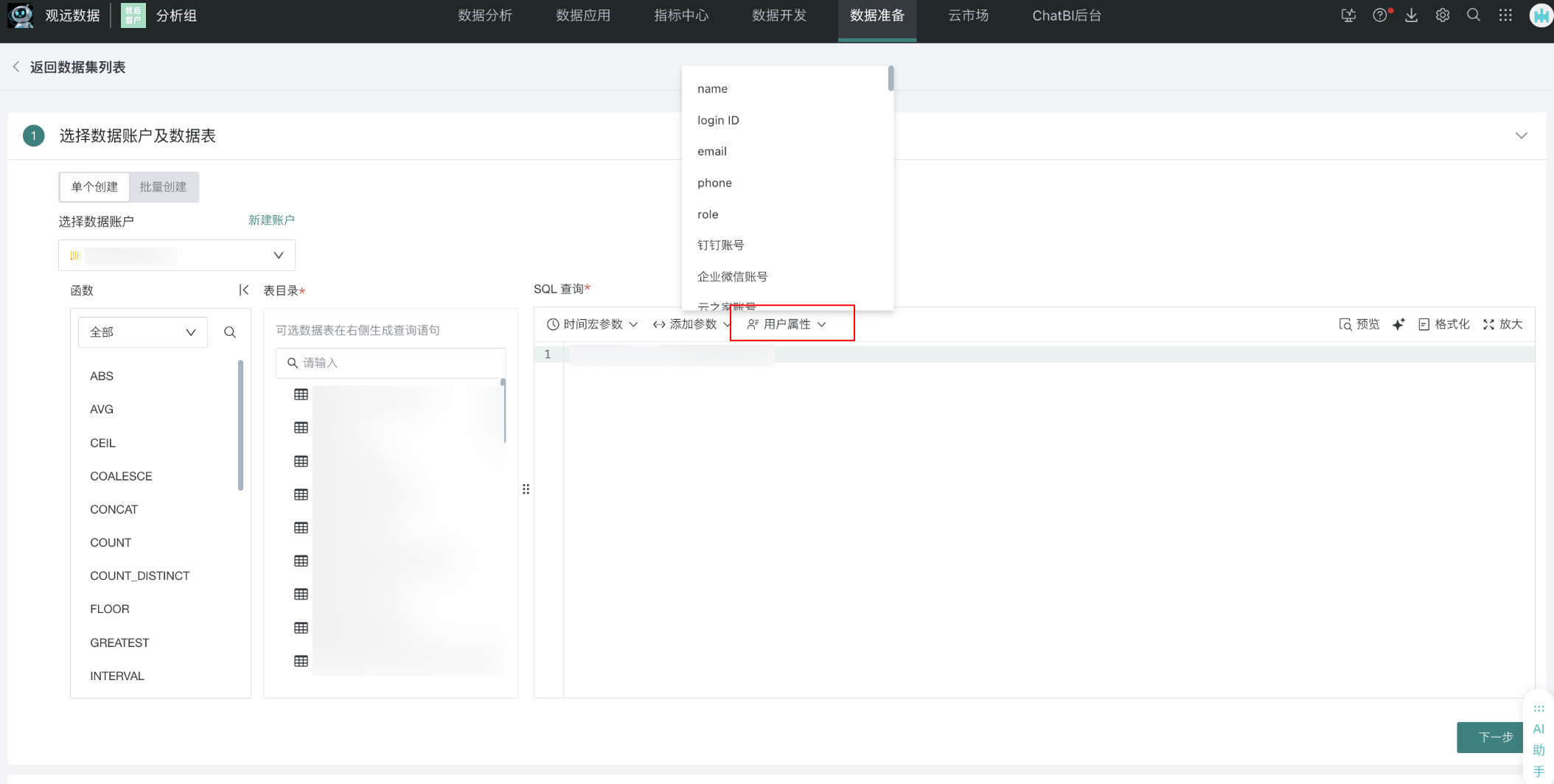Open the download icon in top bar
Screen dimensions: 1554x784
pos(1411,15)
